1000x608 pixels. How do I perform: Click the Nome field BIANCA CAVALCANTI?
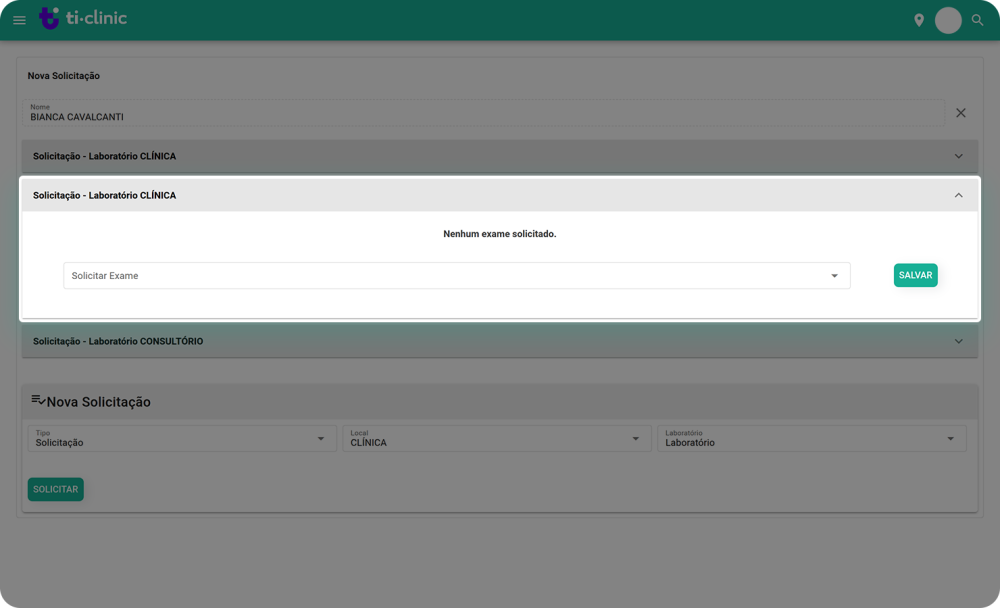(483, 112)
